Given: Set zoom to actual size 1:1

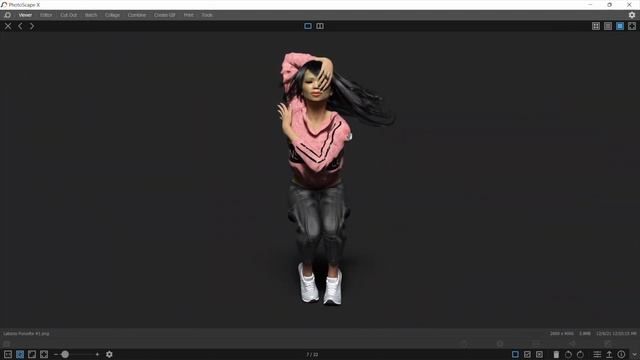Looking at the screenshot, I should [8, 354].
